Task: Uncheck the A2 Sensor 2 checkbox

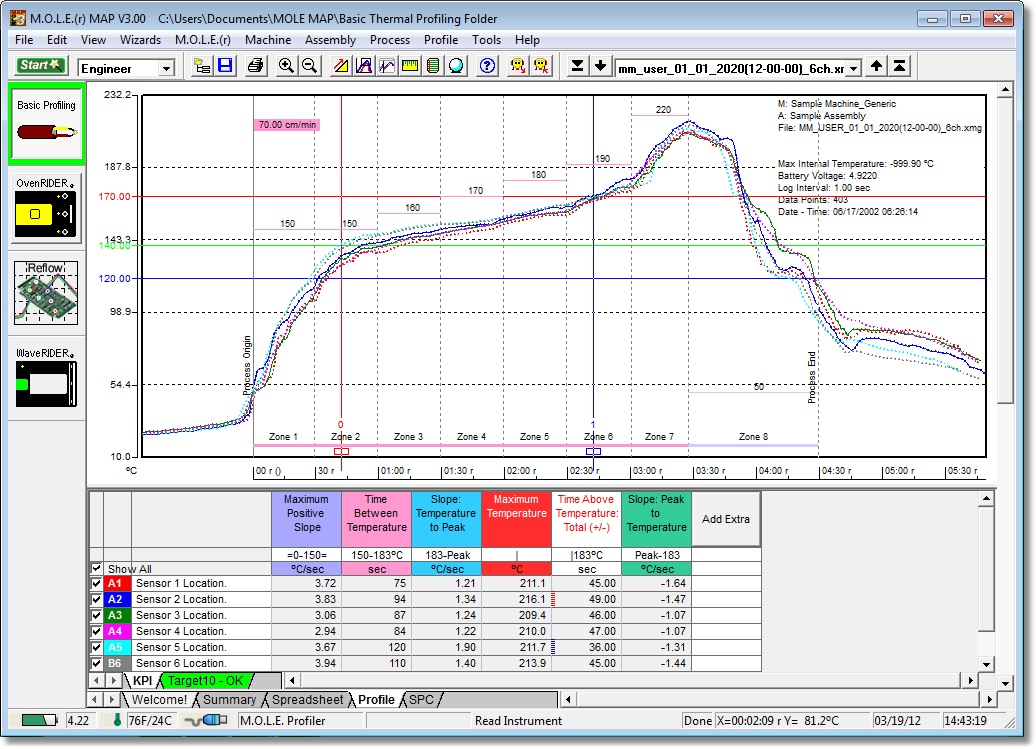Action: (96, 599)
